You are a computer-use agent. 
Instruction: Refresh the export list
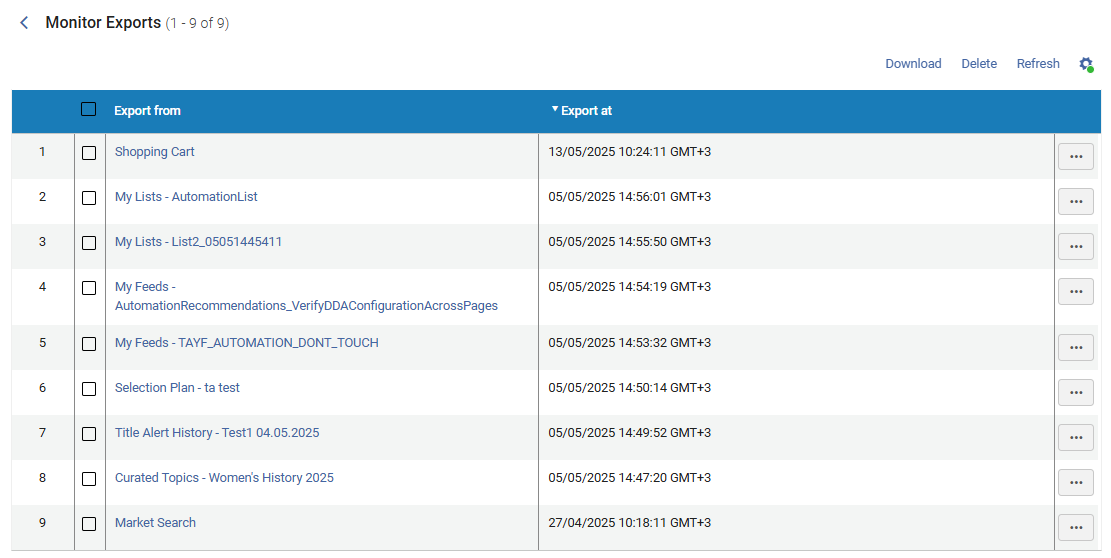click(1038, 64)
